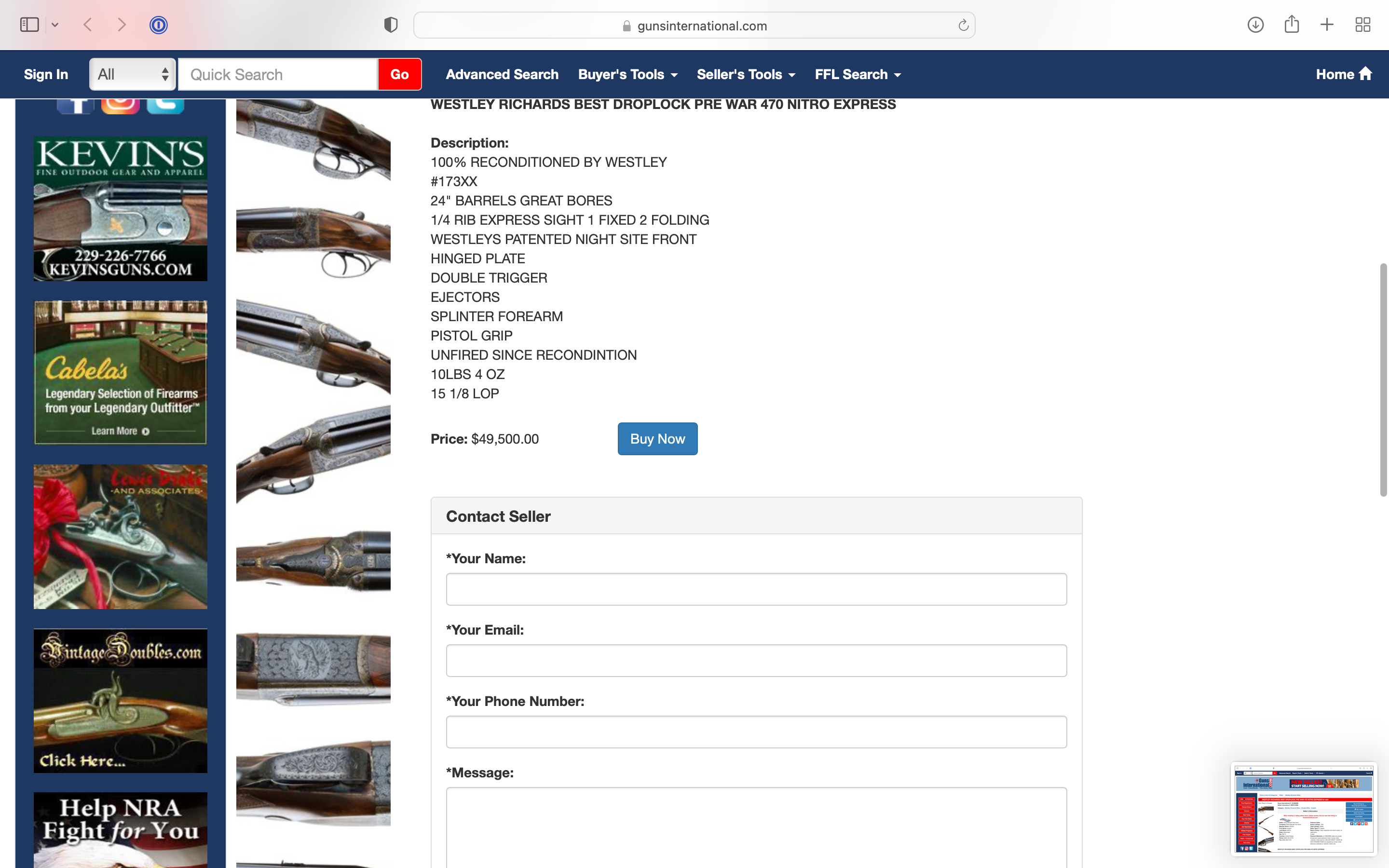Reload the page with the refresh icon

(963, 25)
